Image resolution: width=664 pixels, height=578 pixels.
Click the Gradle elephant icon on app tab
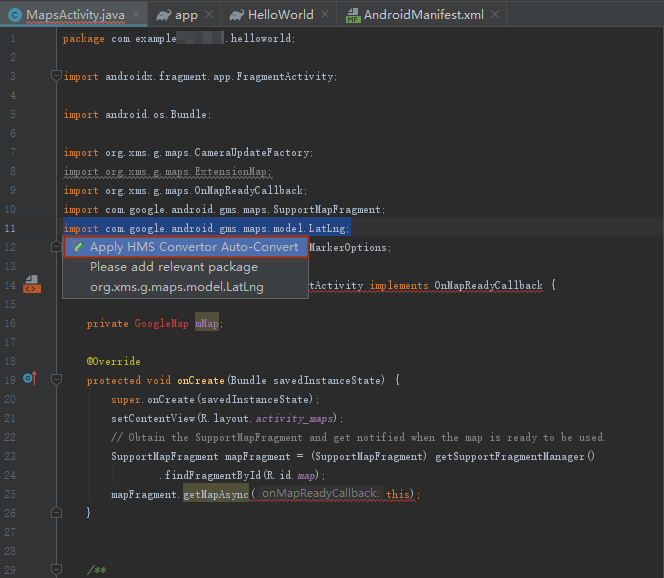pos(163,15)
